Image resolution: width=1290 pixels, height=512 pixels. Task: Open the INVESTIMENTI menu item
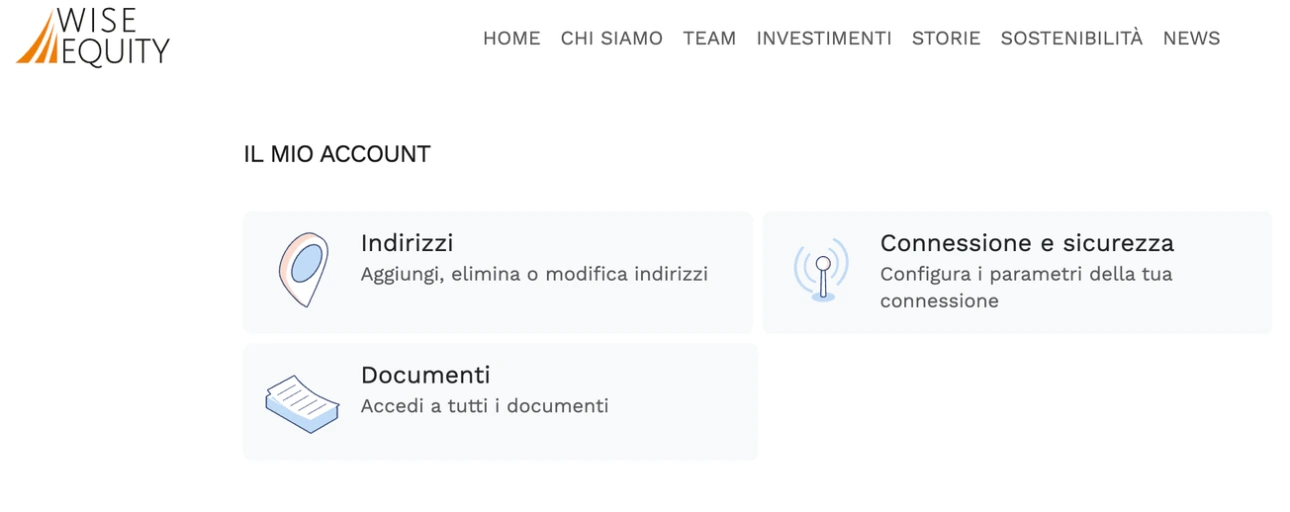(823, 38)
